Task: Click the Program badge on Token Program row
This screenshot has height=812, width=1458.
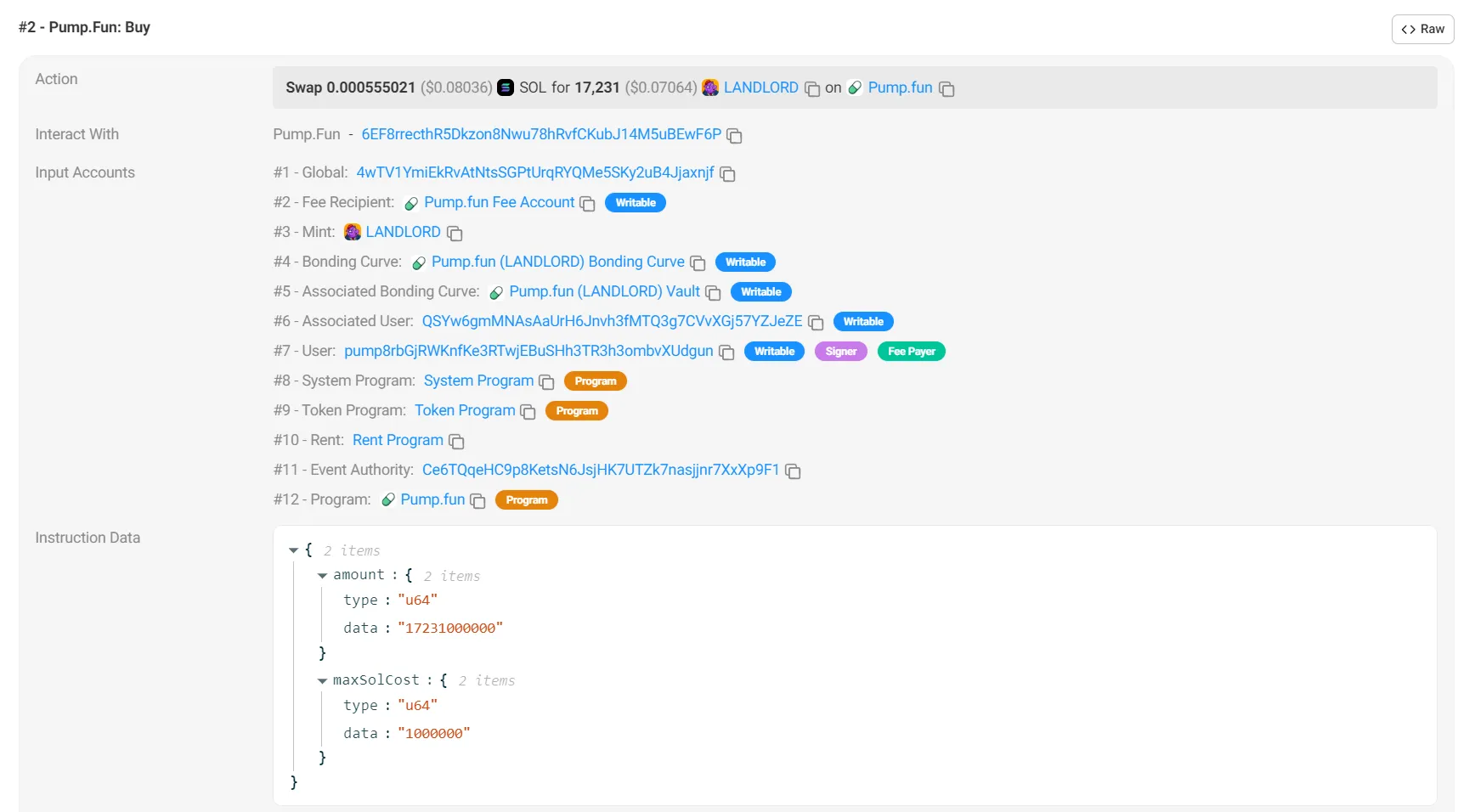Action: (x=577, y=411)
